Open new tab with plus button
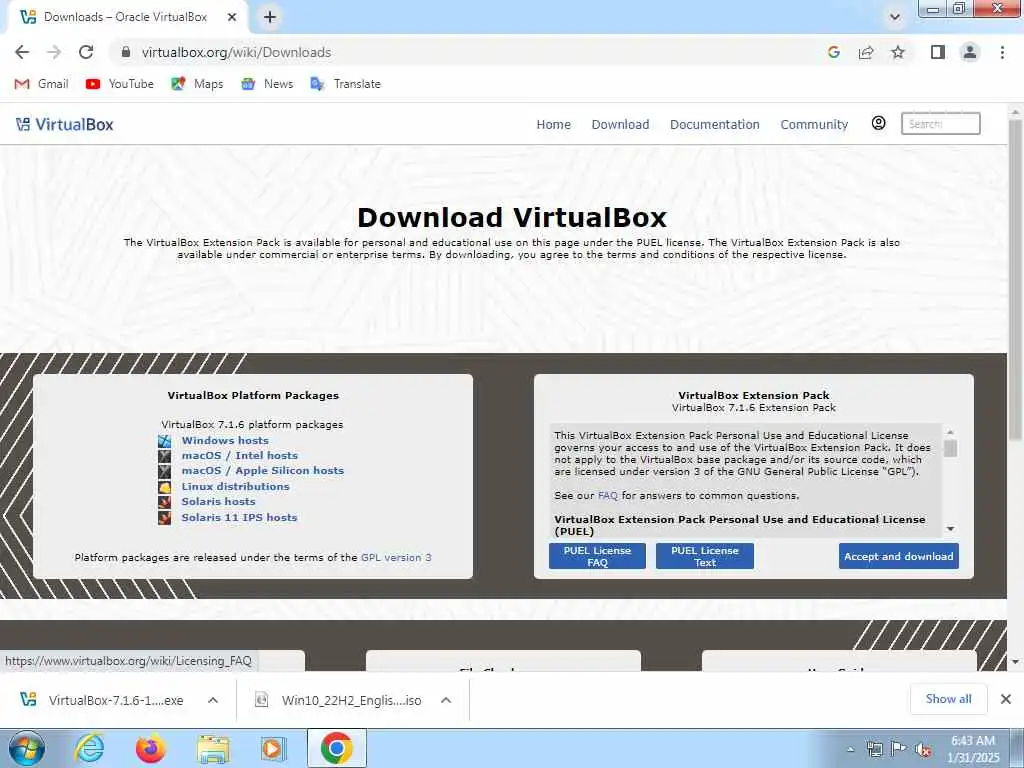This screenshot has width=1024, height=768. (270, 17)
